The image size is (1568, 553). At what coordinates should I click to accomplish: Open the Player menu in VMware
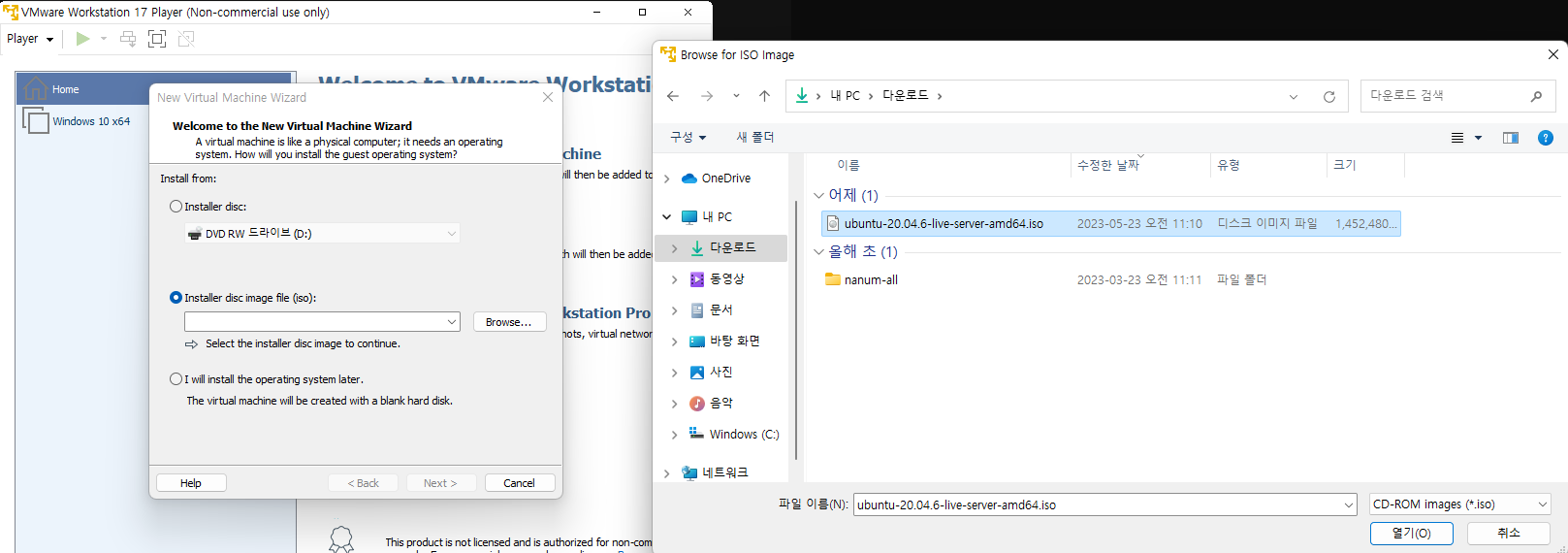30,39
